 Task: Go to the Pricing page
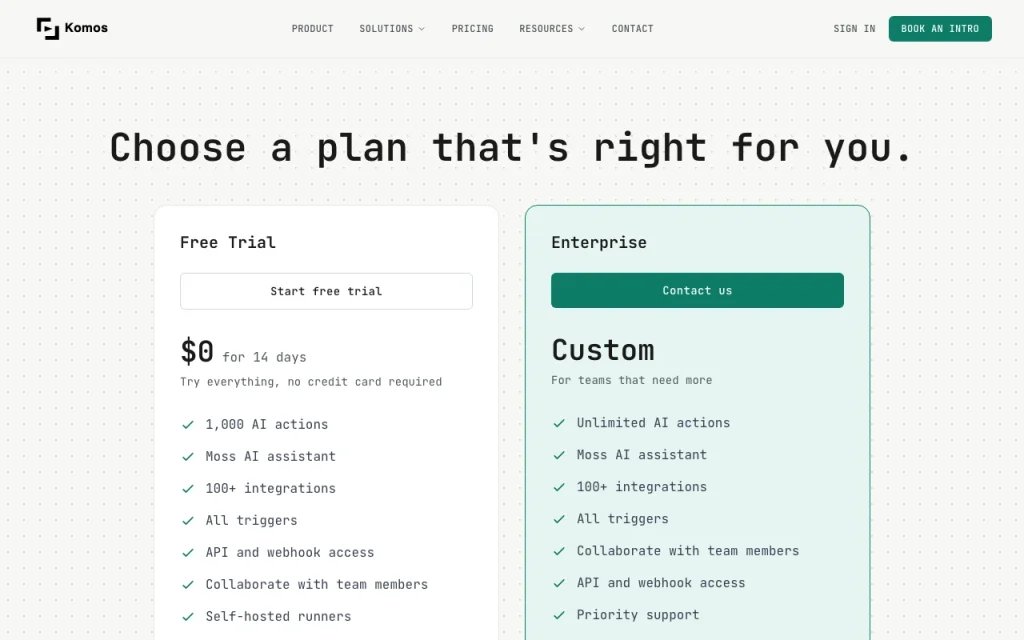[472, 29]
